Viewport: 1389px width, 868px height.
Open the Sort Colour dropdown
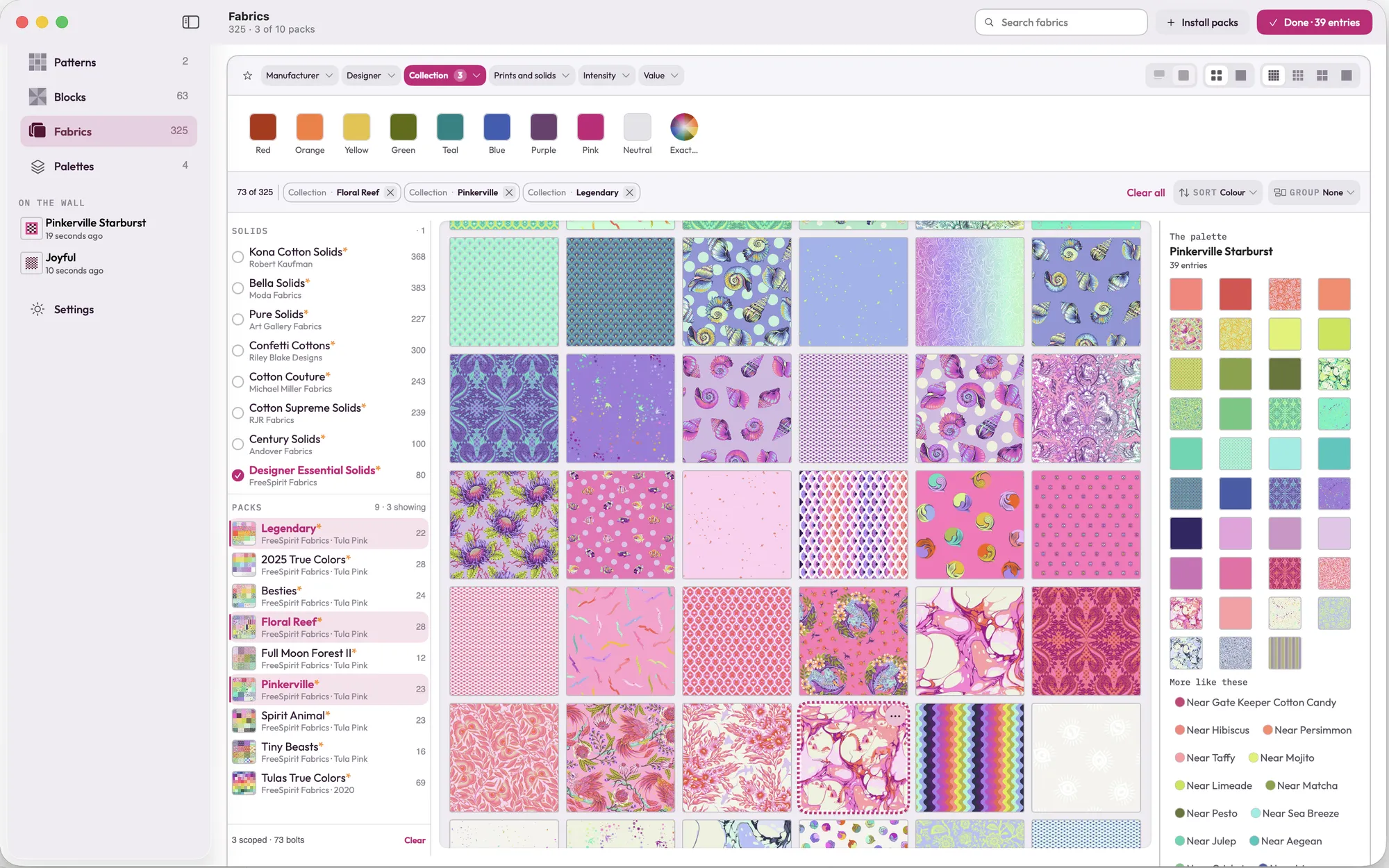1218,192
